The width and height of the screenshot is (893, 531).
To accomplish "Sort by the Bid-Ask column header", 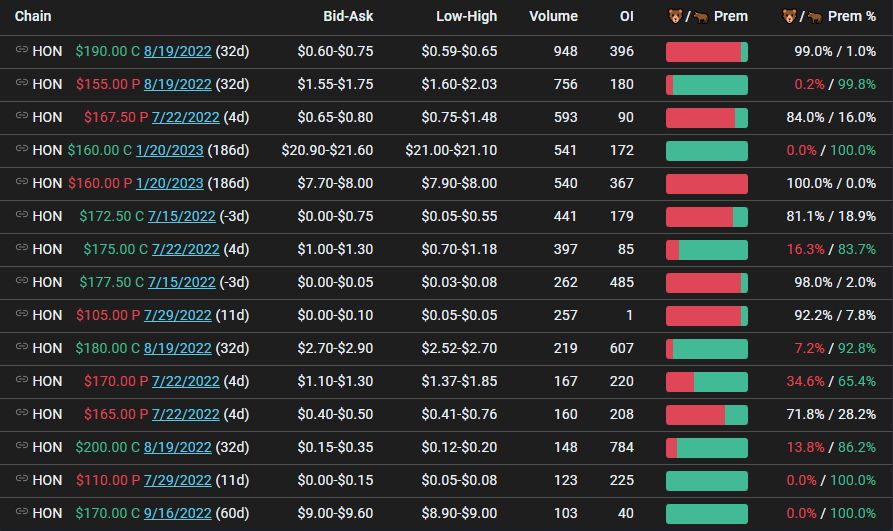I will point(348,17).
